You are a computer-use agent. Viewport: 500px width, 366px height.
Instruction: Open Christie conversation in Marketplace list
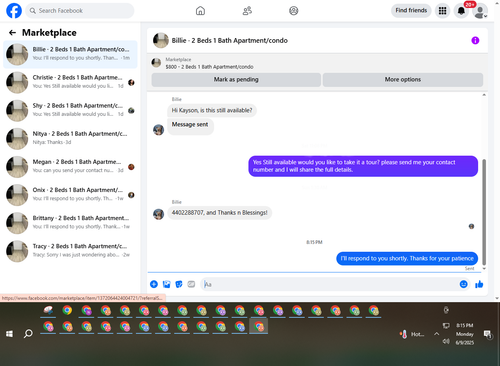pos(70,82)
